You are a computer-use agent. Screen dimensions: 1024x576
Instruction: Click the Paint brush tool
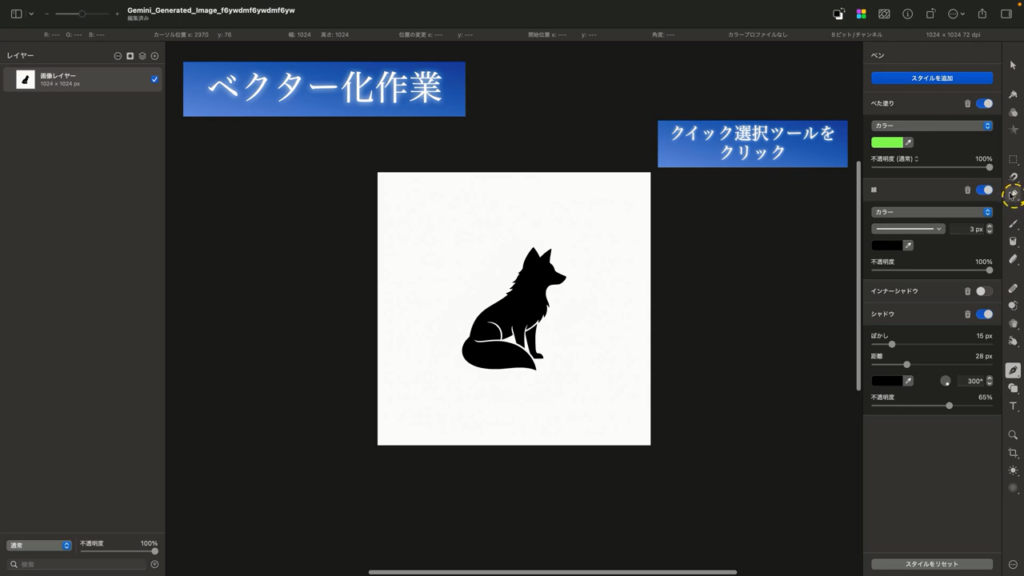[x=1013, y=224]
